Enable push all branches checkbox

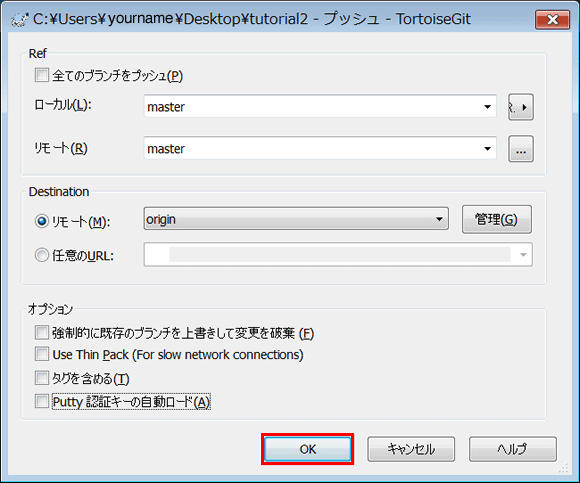(x=42, y=75)
